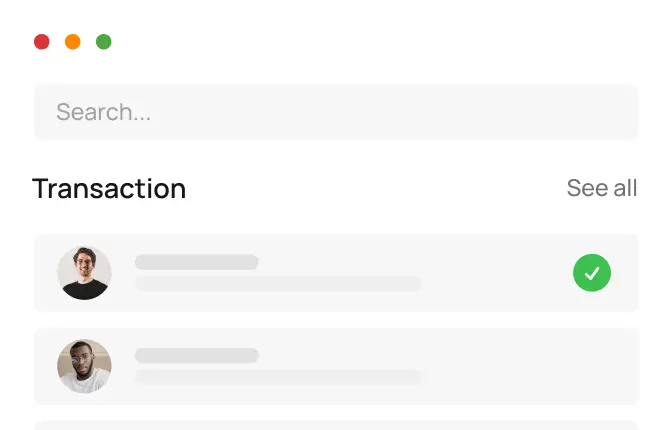Click the name placeholder in second transaction
Viewport: 672px width, 430px height.
coord(196,355)
